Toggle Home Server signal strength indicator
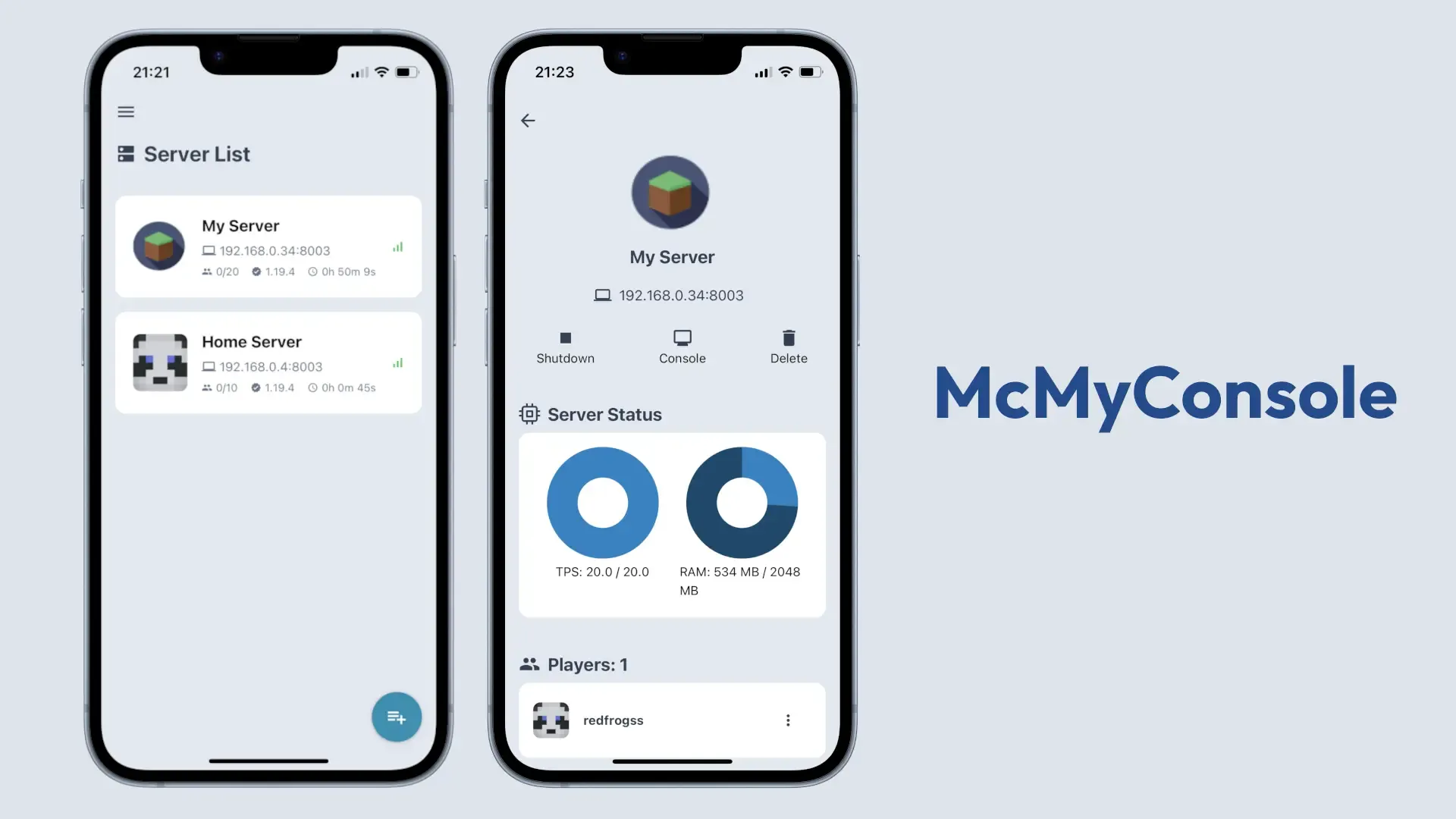Viewport: 1456px width, 819px height. pyautogui.click(x=398, y=363)
